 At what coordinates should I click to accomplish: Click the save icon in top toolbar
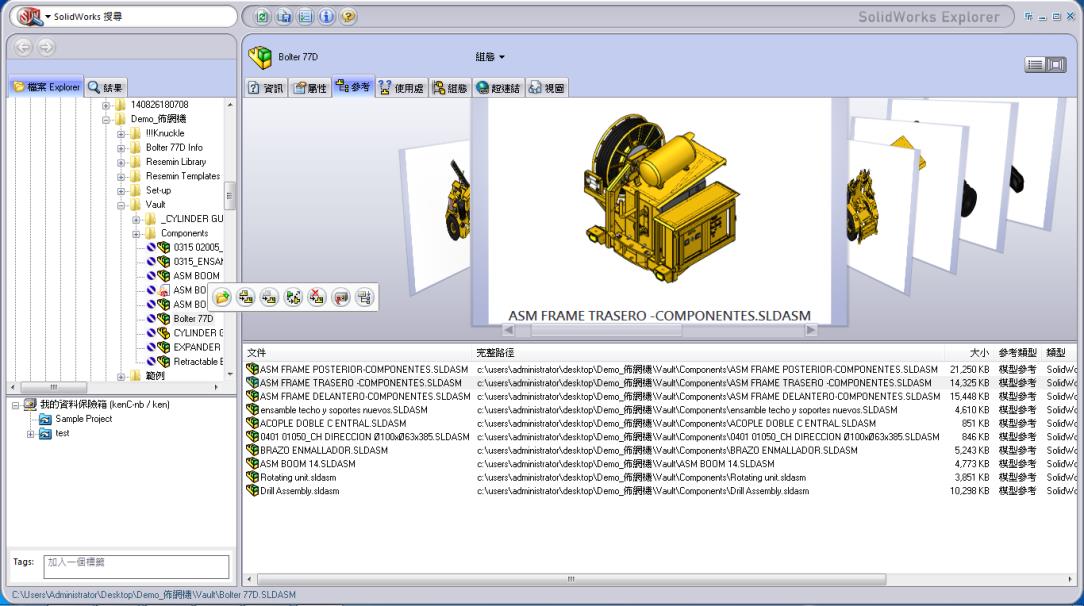pyautogui.click(x=284, y=17)
